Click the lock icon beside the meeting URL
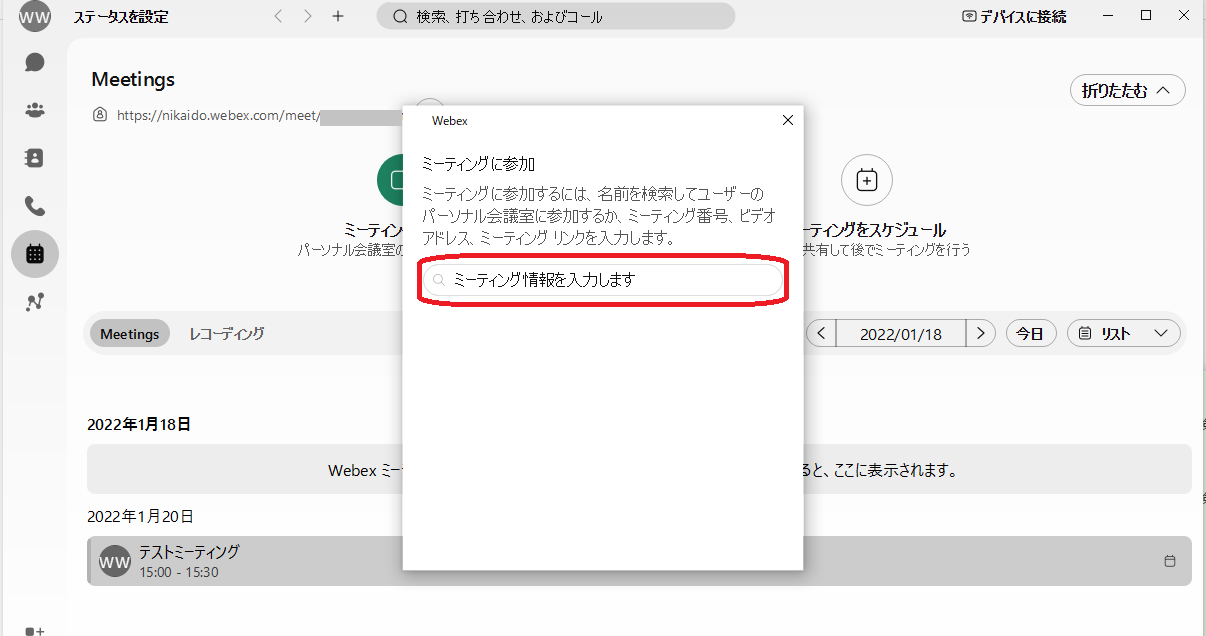 (x=99, y=115)
